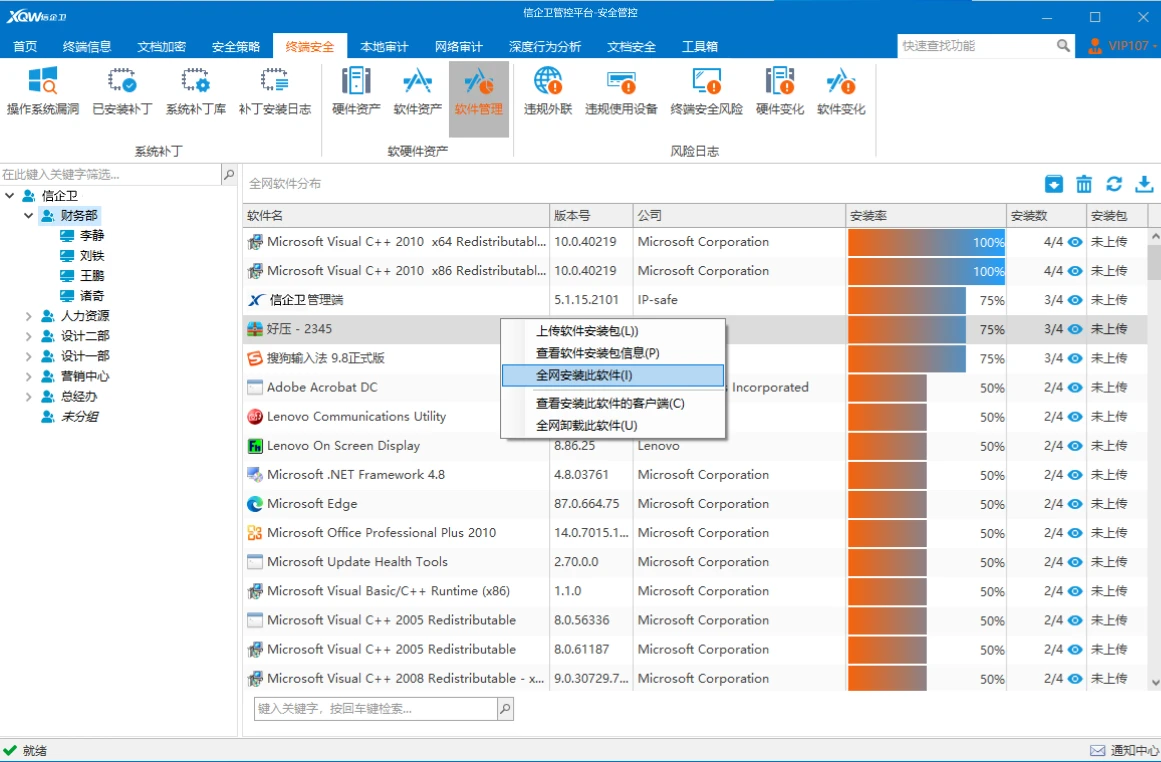Choose 上传软件安装包(L) from context menu
The image size is (1161, 762).
[612, 331]
